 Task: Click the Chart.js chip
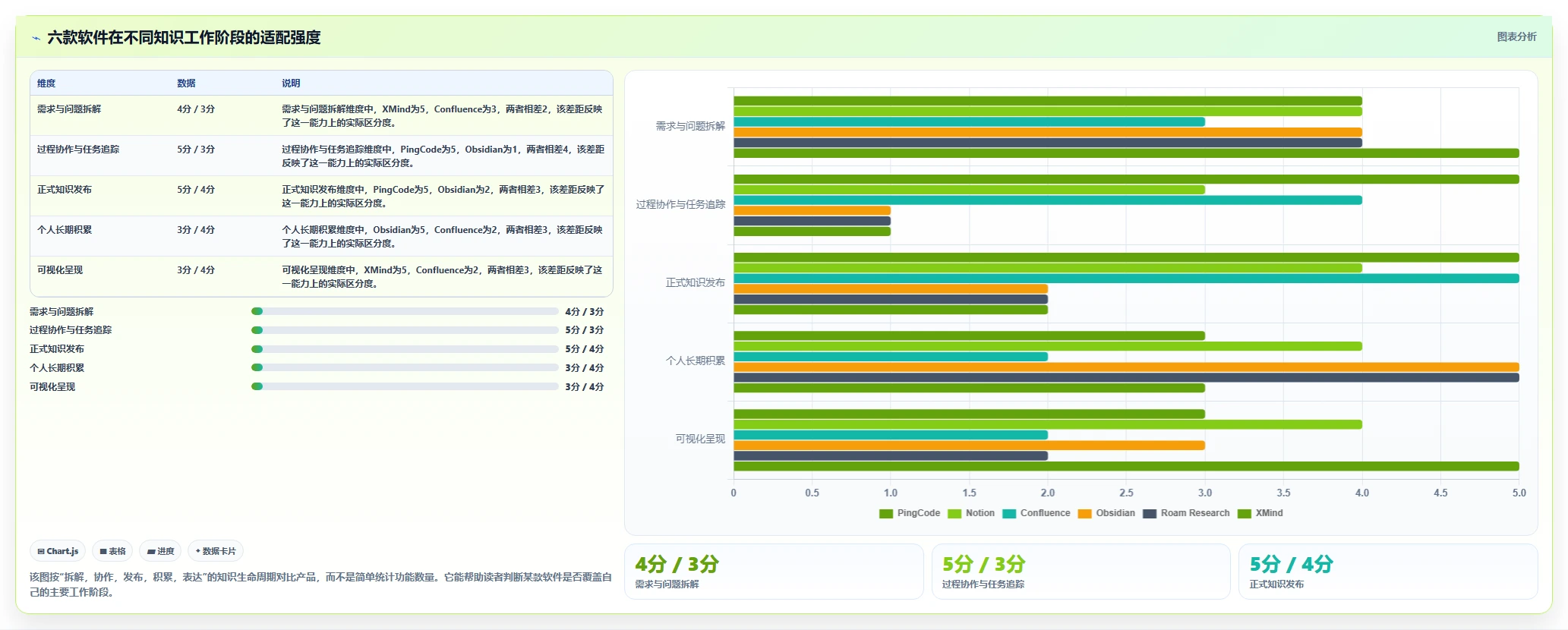(x=58, y=551)
